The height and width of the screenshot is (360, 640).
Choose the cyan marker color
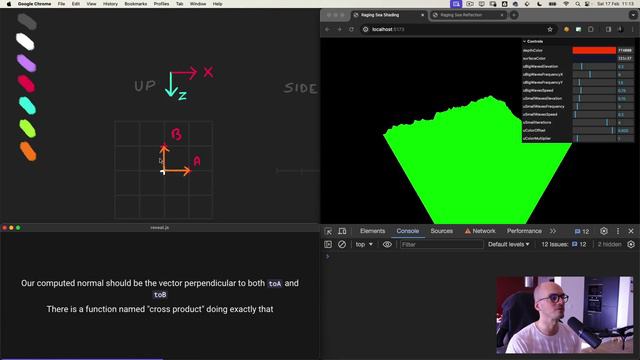click(27, 105)
